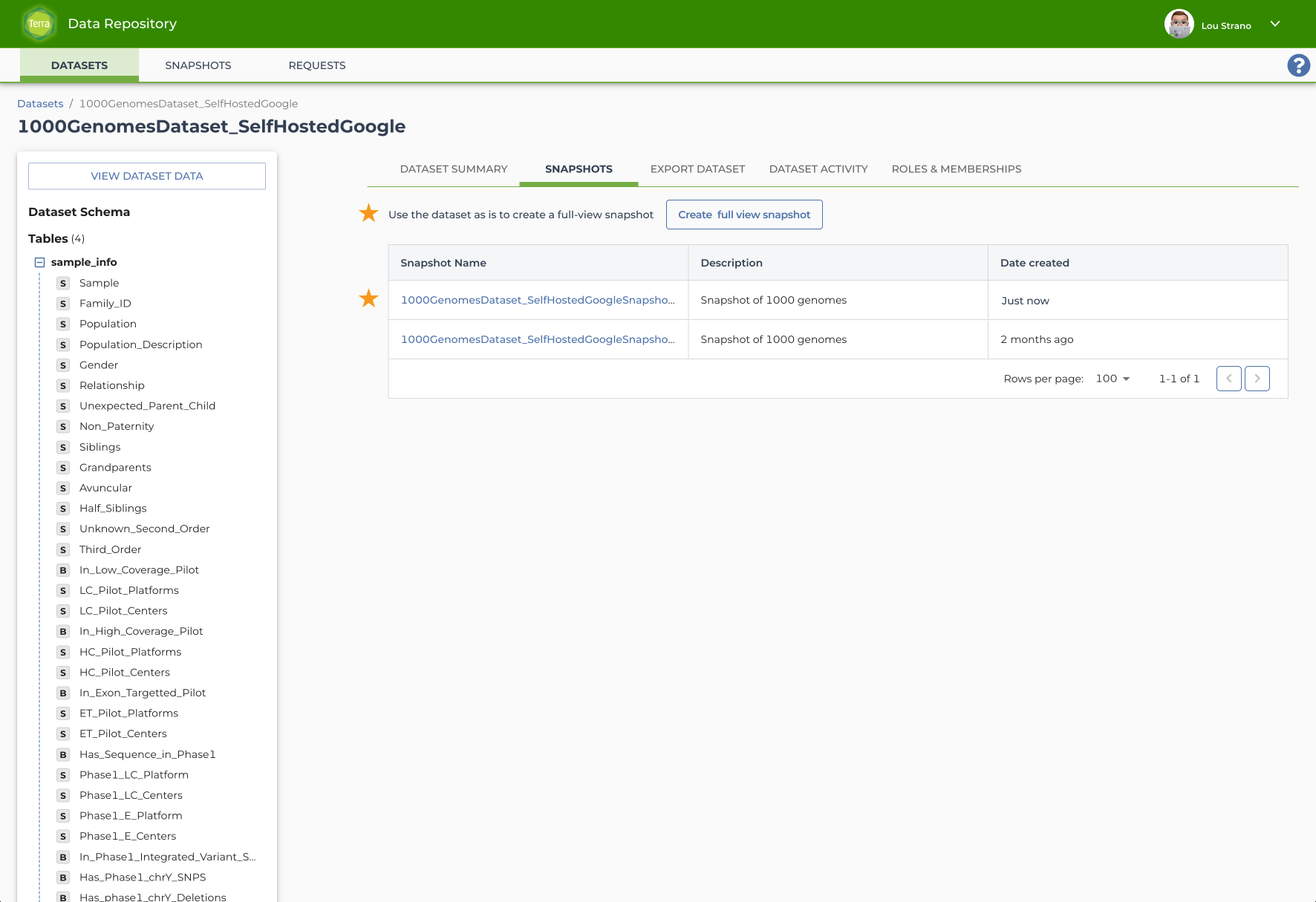1316x902 pixels.
Task: Select the Unexpected_Parent_Child column
Action: point(147,406)
